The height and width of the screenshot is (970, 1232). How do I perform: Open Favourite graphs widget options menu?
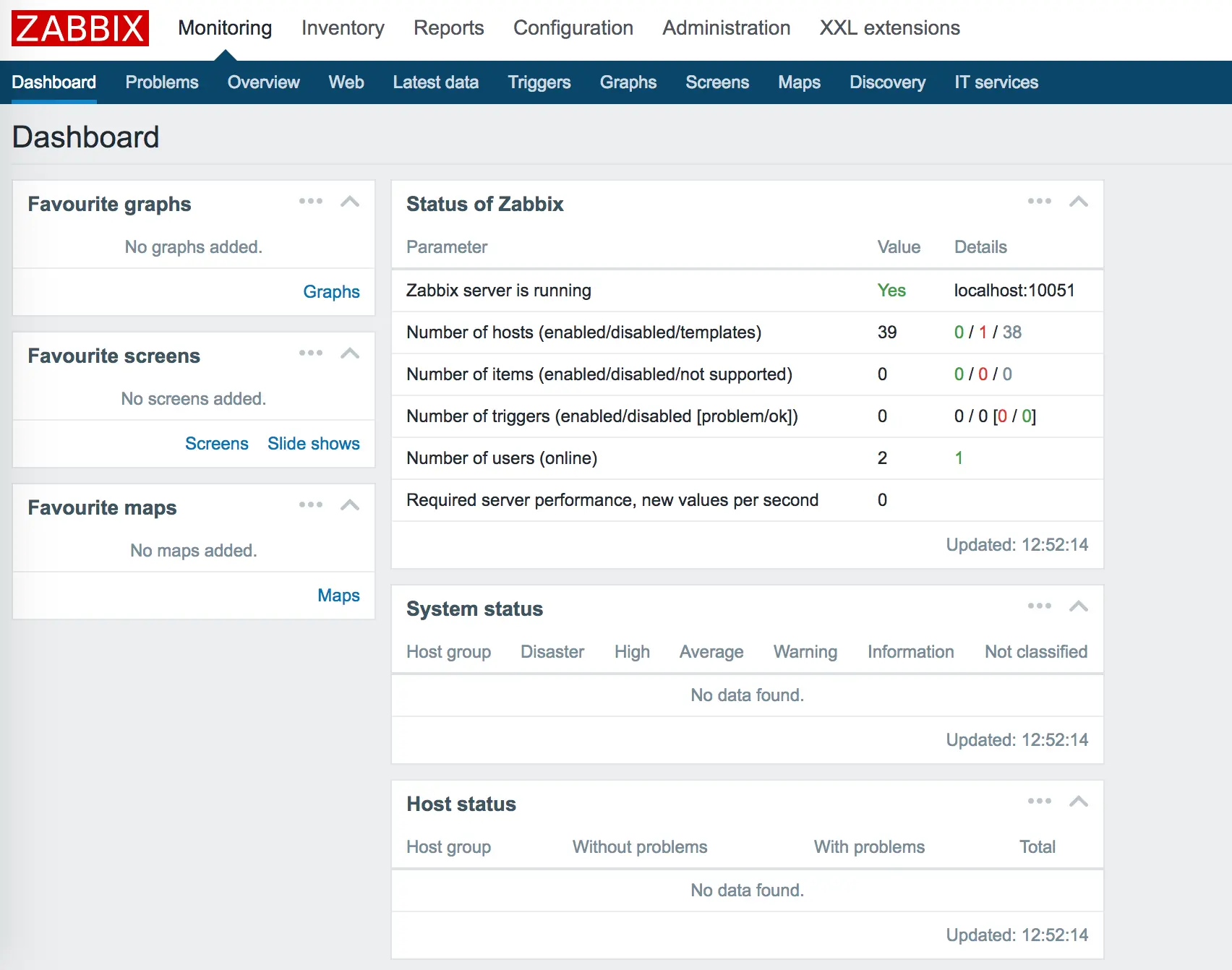pyautogui.click(x=311, y=201)
